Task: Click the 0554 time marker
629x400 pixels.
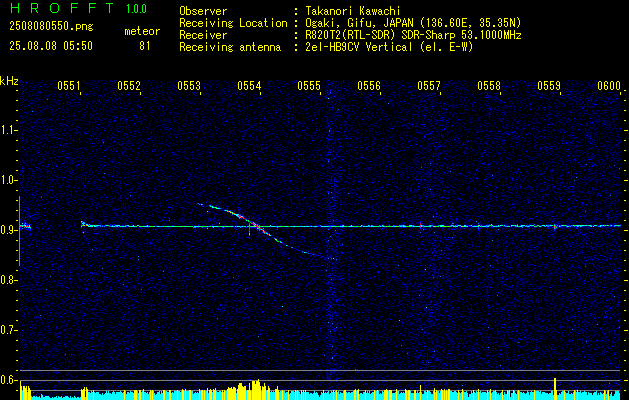Action: (x=249, y=85)
